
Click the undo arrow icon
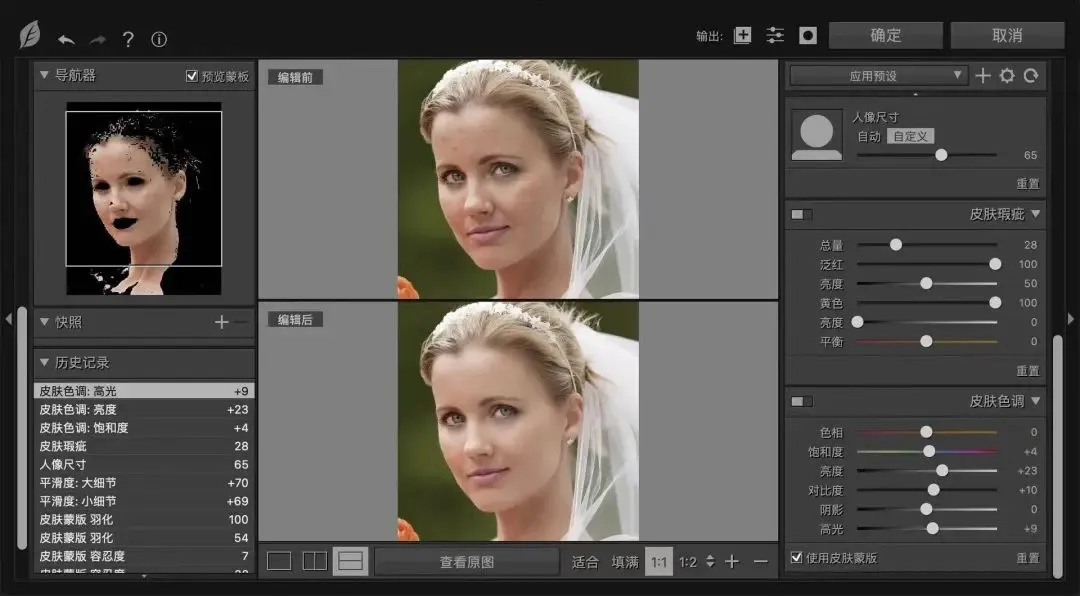tap(66, 39)
